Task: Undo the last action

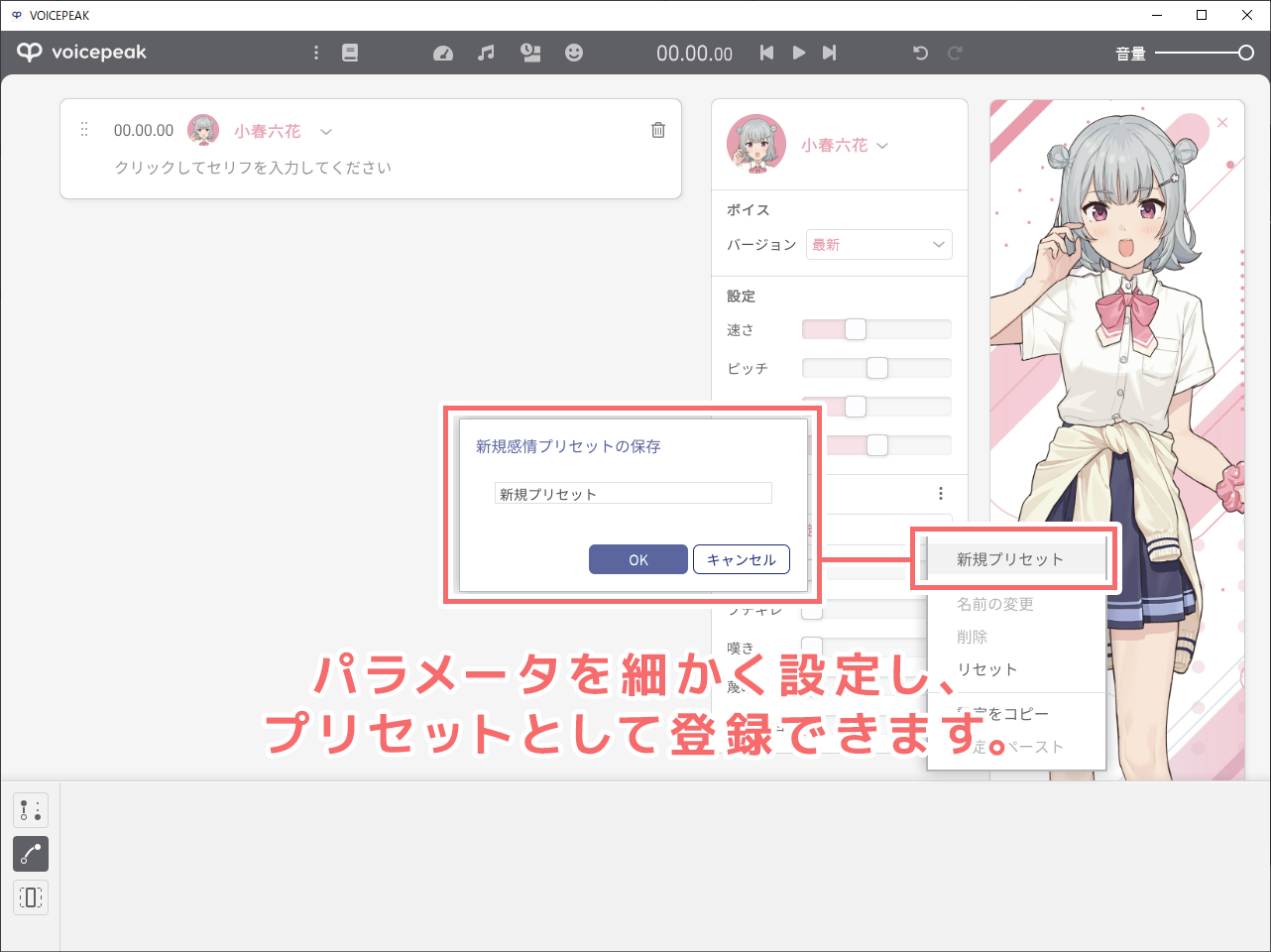Action: [921, 53]
